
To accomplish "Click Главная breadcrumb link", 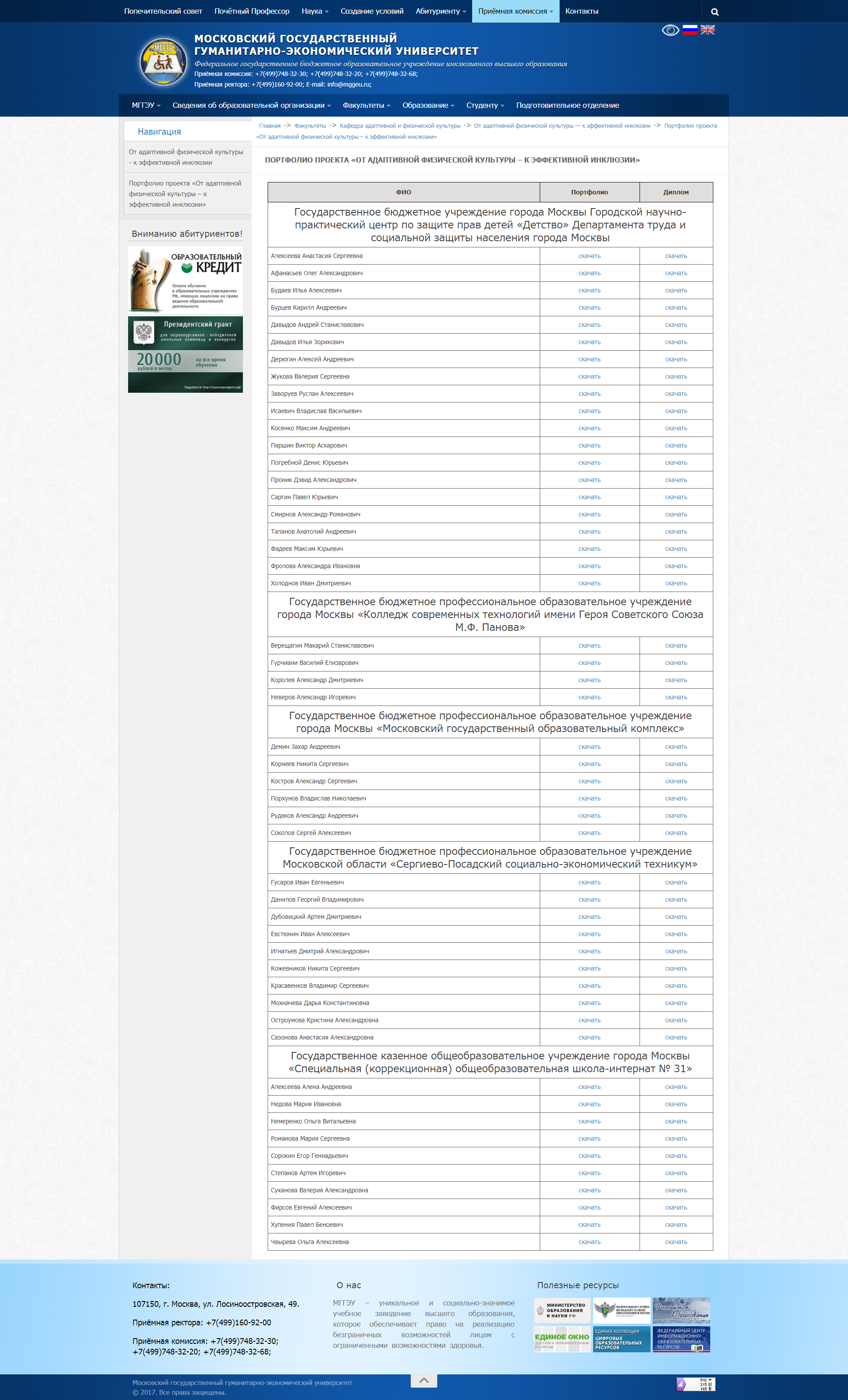I will [x=270, y=126].
